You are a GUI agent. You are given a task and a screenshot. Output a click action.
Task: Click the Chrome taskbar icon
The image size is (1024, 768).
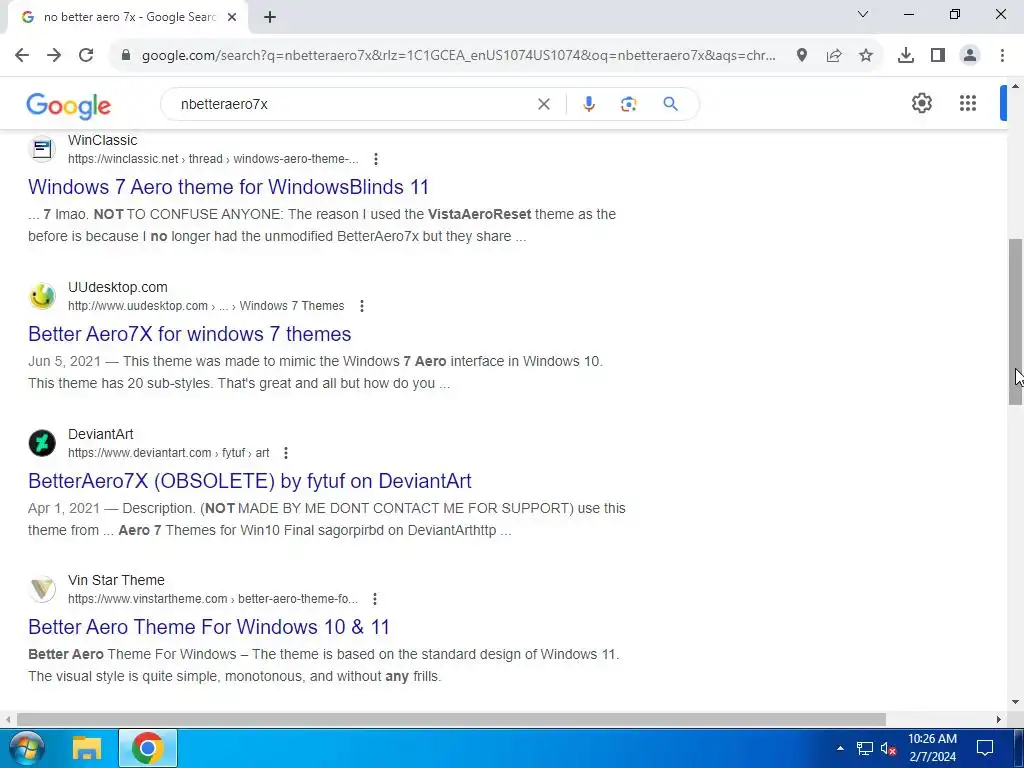[x=148, y=748]
